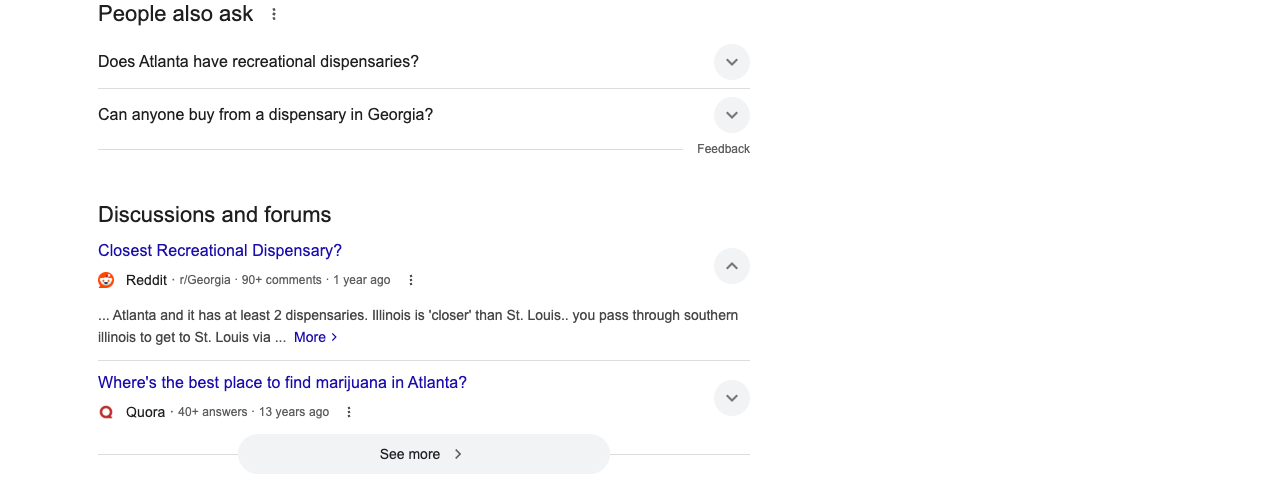Image resolution: width=1280 pixels, height=490 pixels.
Task: Click the See more button
Action: (x=424, y=454)
